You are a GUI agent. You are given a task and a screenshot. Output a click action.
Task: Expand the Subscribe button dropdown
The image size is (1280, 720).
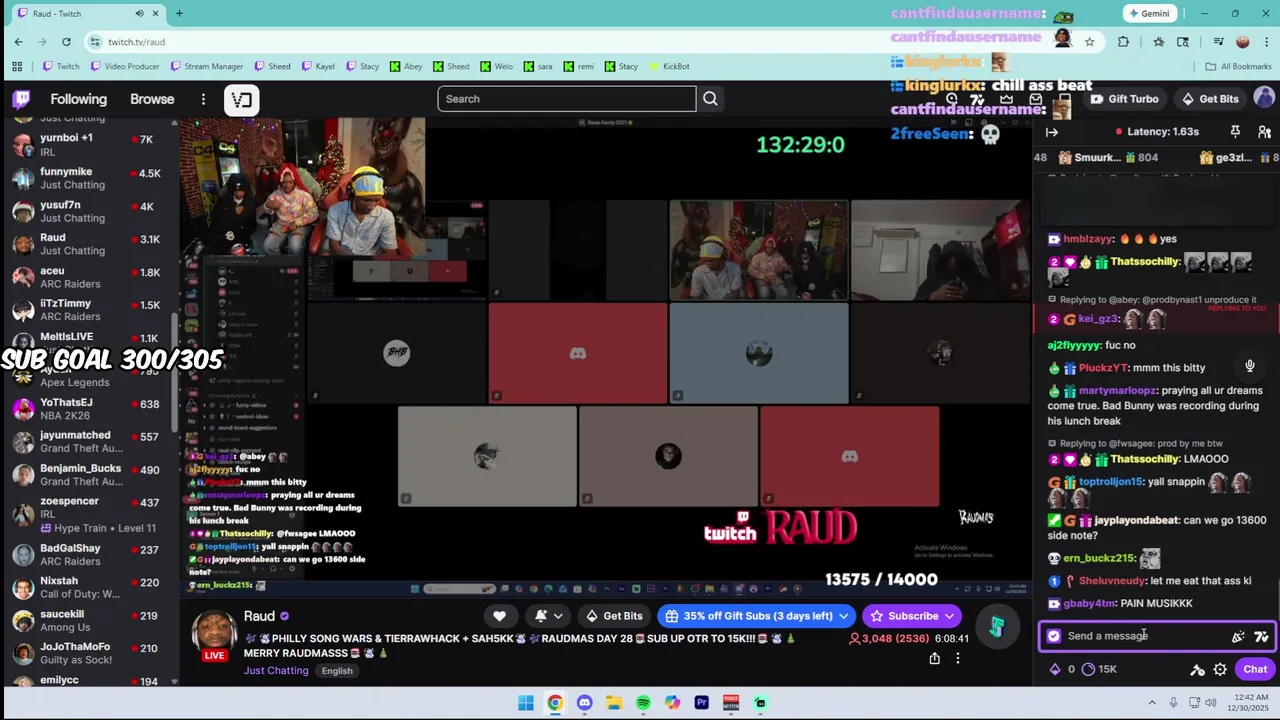pos(948,616)
